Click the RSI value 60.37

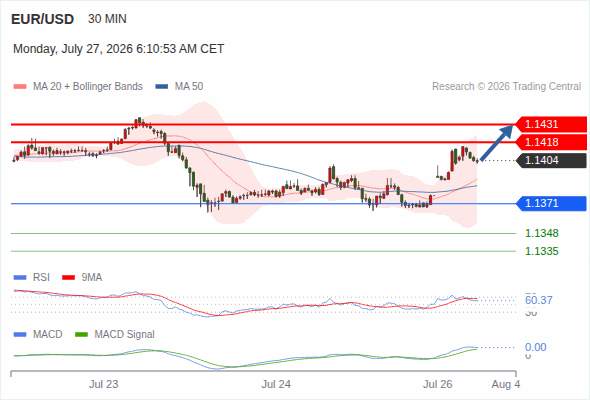539,300
